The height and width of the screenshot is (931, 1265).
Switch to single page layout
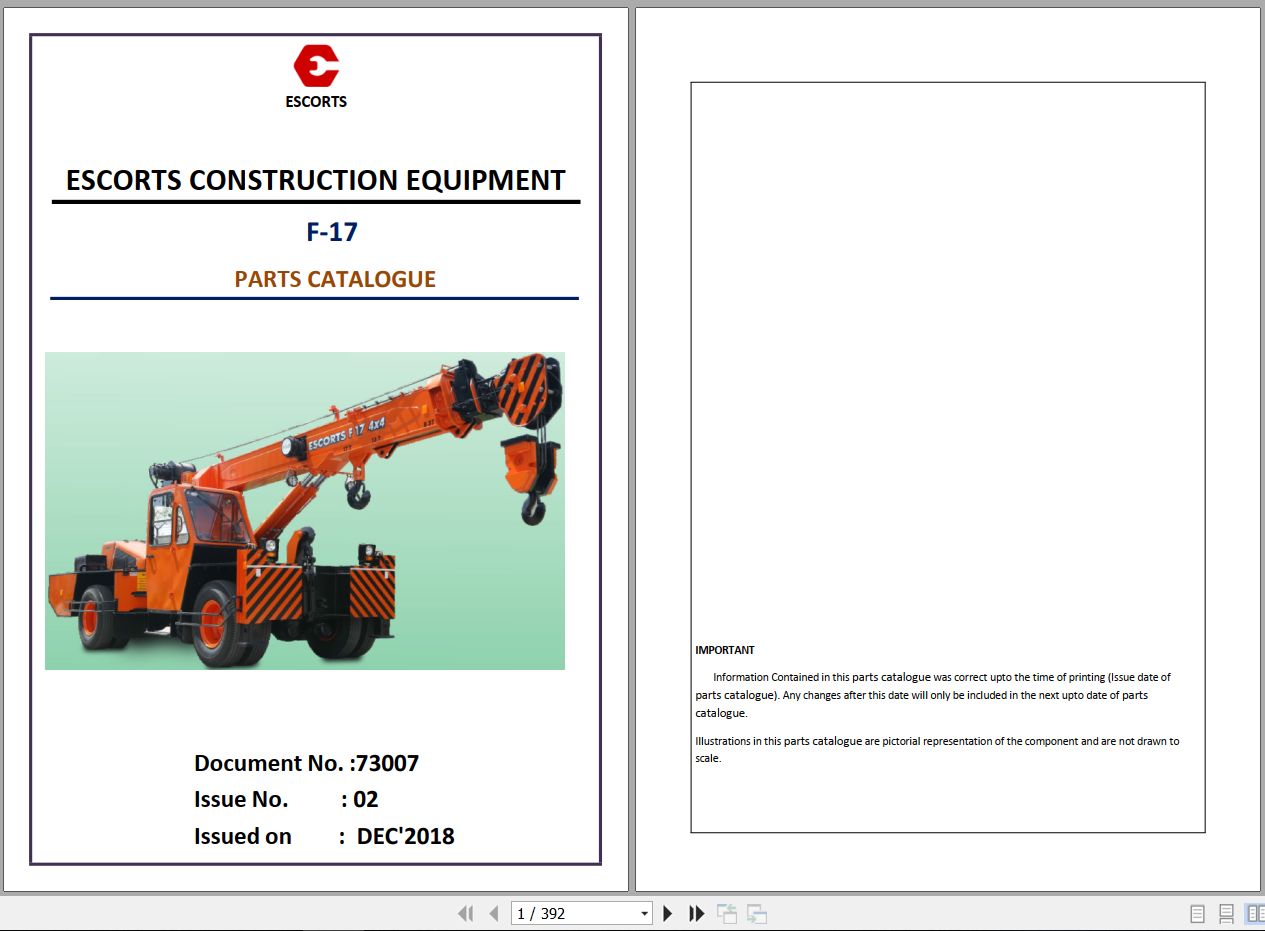(1197, 913)
